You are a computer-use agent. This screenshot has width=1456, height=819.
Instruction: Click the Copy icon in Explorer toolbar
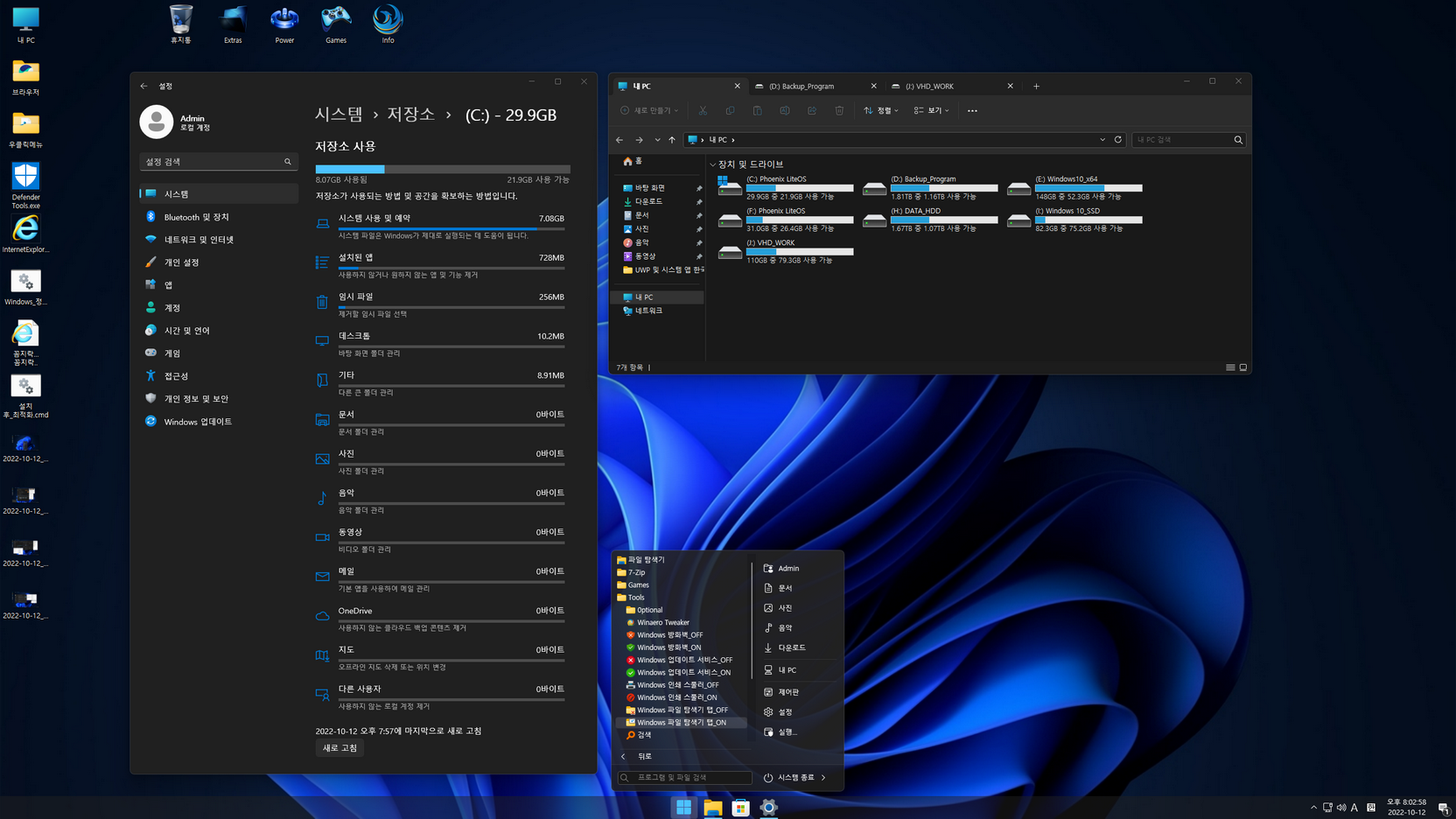coord(730,110)
